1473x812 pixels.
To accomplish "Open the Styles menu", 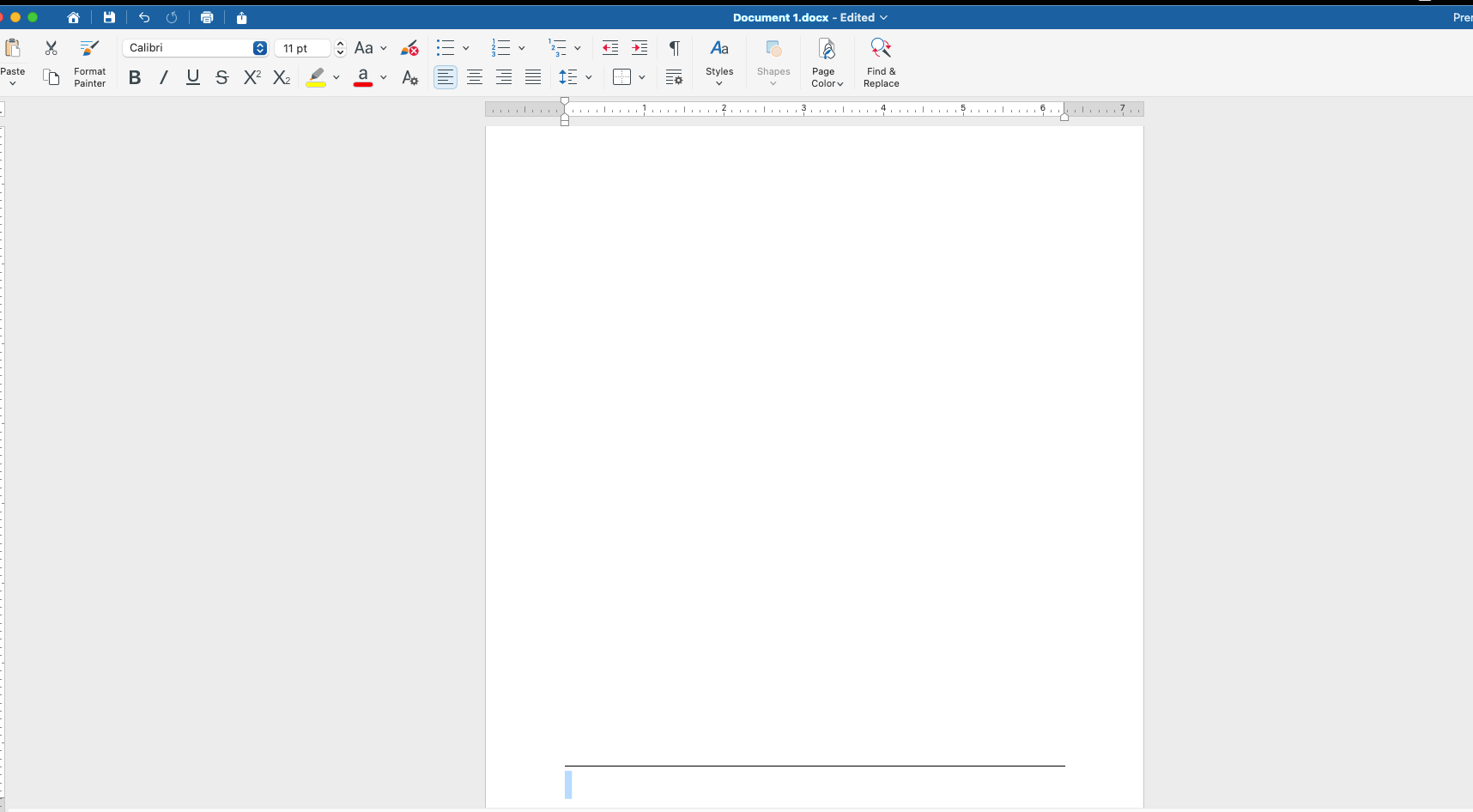I will (x=719, y=62).
